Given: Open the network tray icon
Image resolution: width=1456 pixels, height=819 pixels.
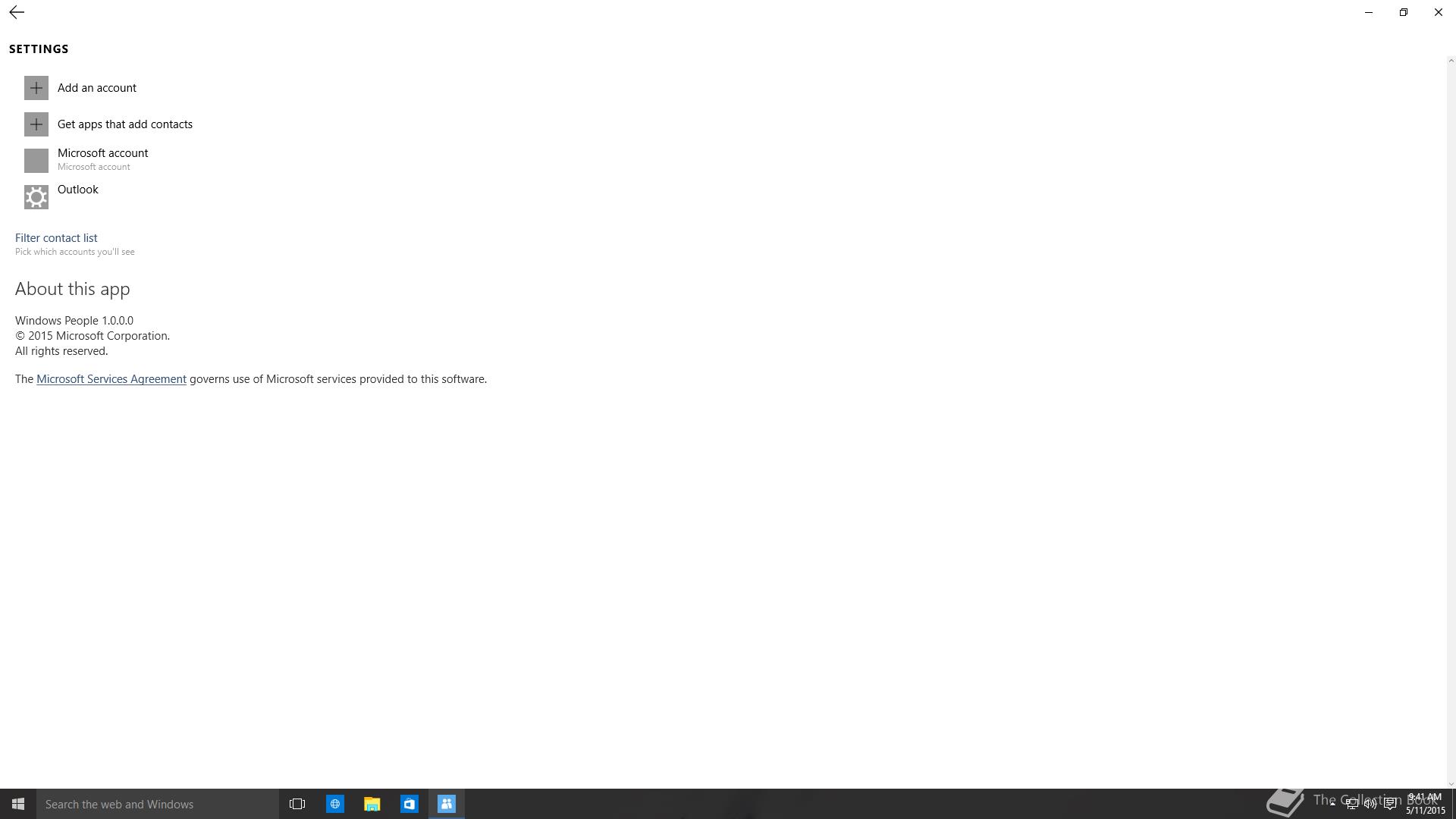Looking at the screenshot, I should tap(1351, 804).
